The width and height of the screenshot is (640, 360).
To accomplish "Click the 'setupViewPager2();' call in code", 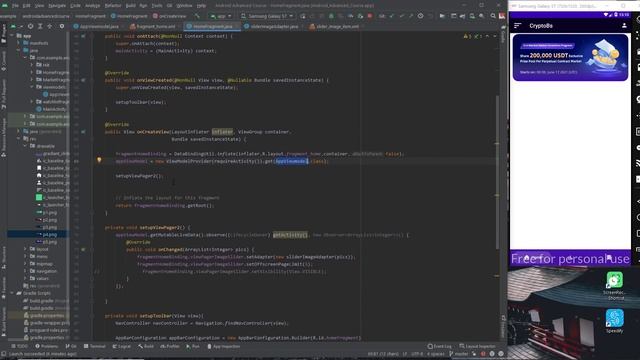I will [x=139, y=176].
